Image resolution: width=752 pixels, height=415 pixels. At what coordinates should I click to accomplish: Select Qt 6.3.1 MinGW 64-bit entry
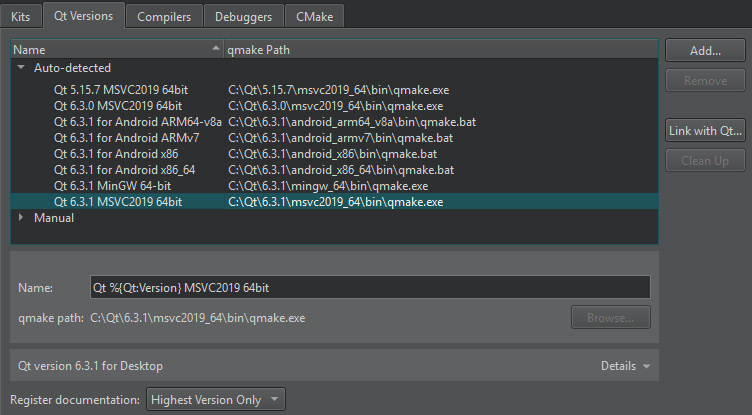click(113, 186)
